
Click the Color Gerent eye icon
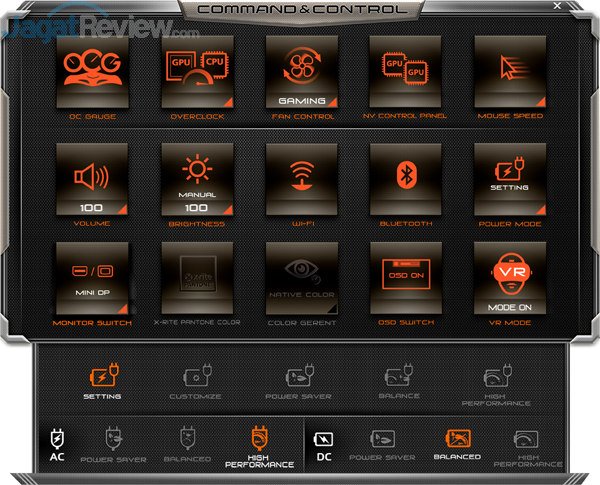pyautogui.click(x=301, y=270)
